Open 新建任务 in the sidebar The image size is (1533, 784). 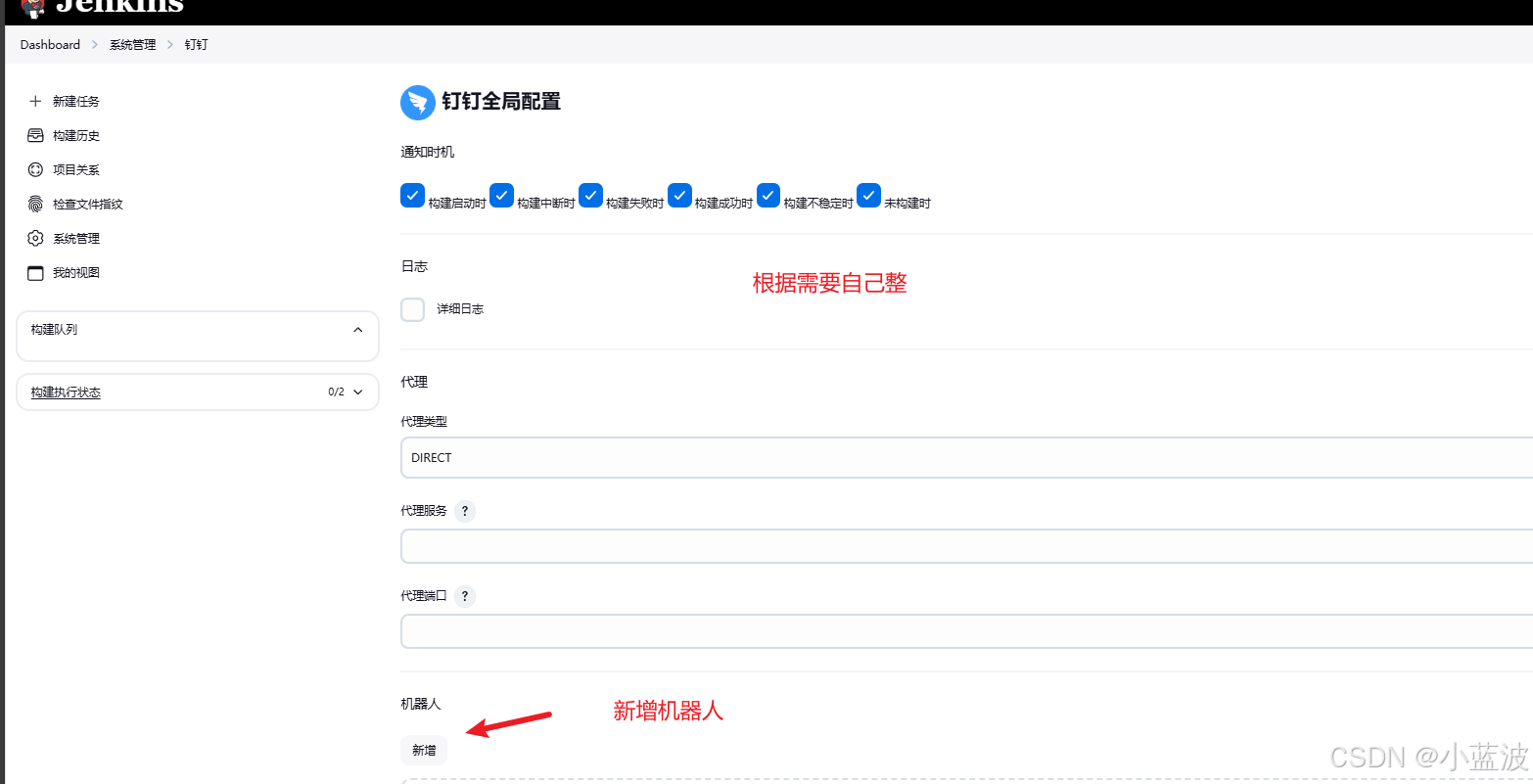[x=75, y=101]
